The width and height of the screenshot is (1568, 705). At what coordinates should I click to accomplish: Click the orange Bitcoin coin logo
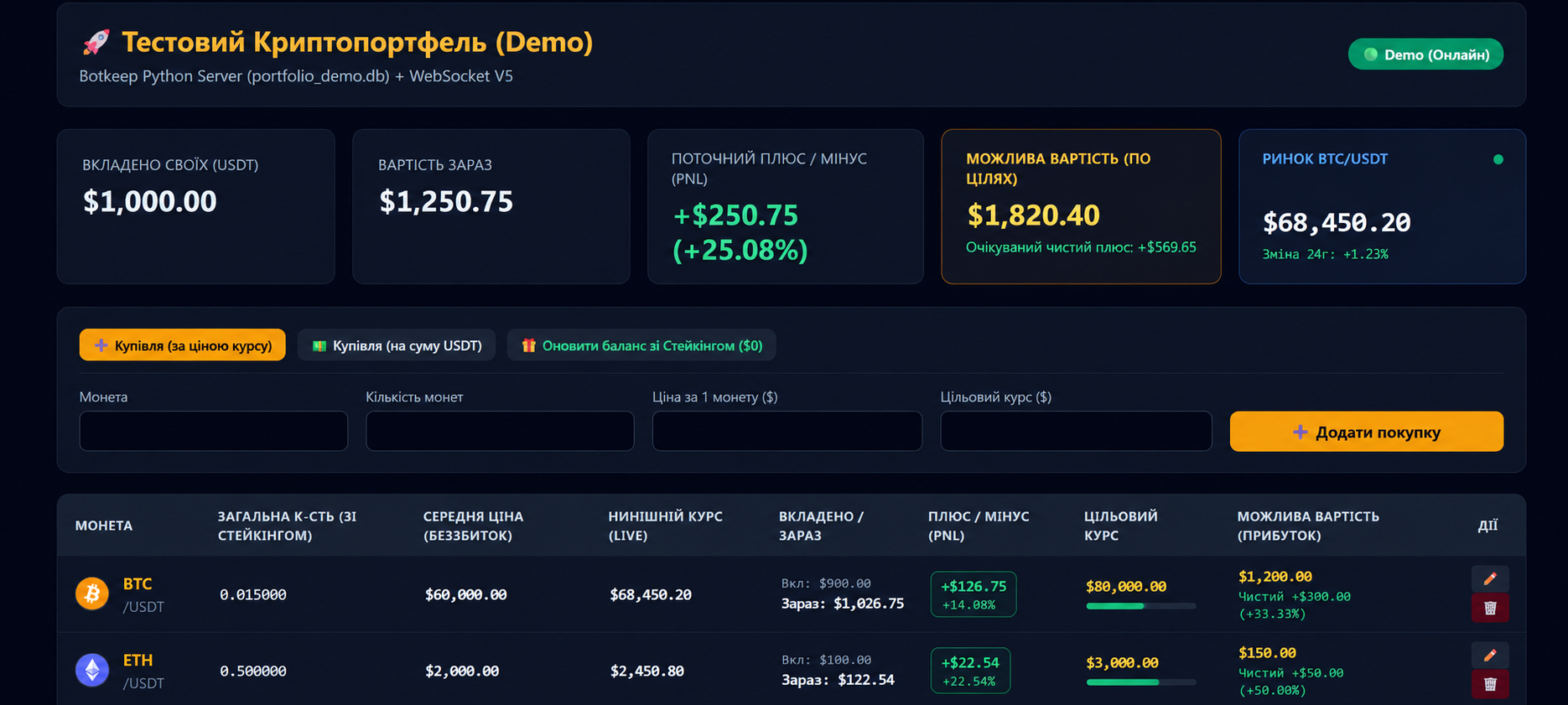point(92,594)
